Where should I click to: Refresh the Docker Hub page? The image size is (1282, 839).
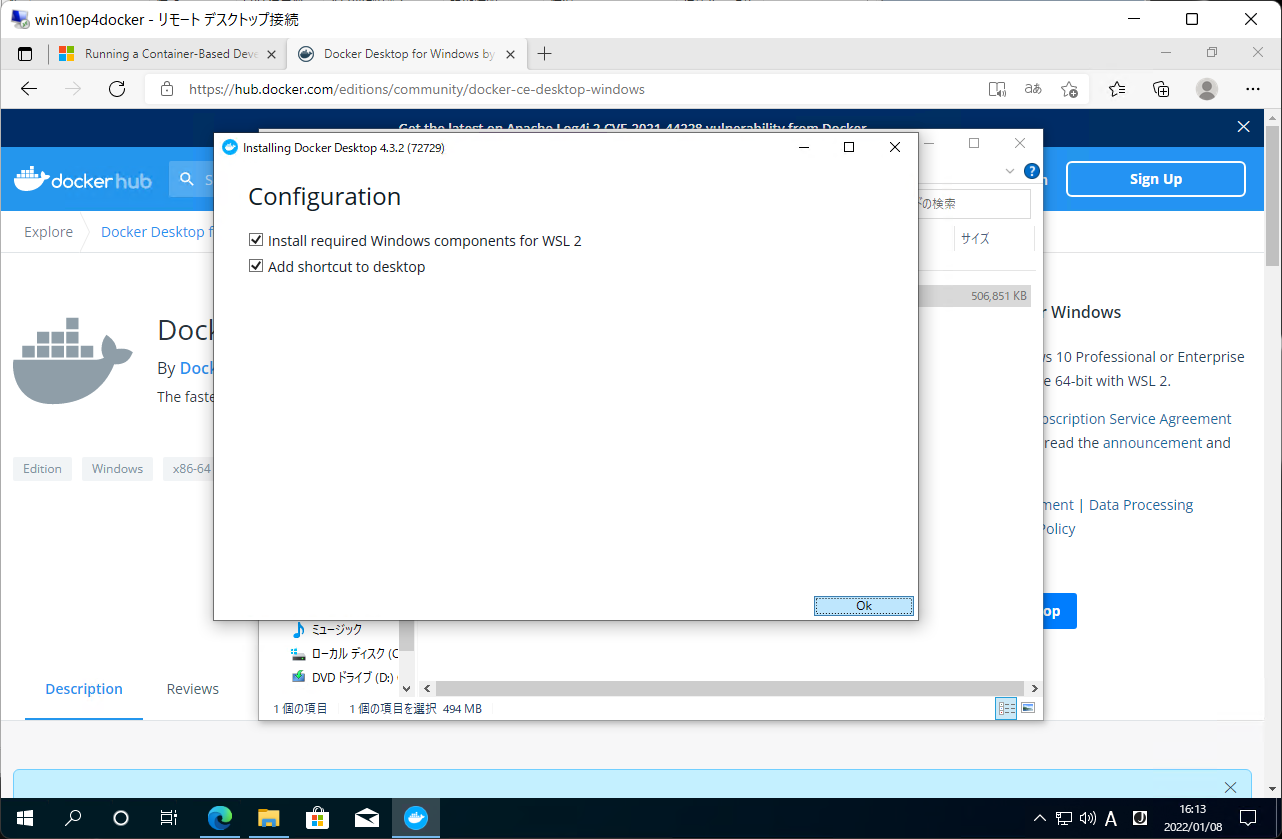coord(117,89)
